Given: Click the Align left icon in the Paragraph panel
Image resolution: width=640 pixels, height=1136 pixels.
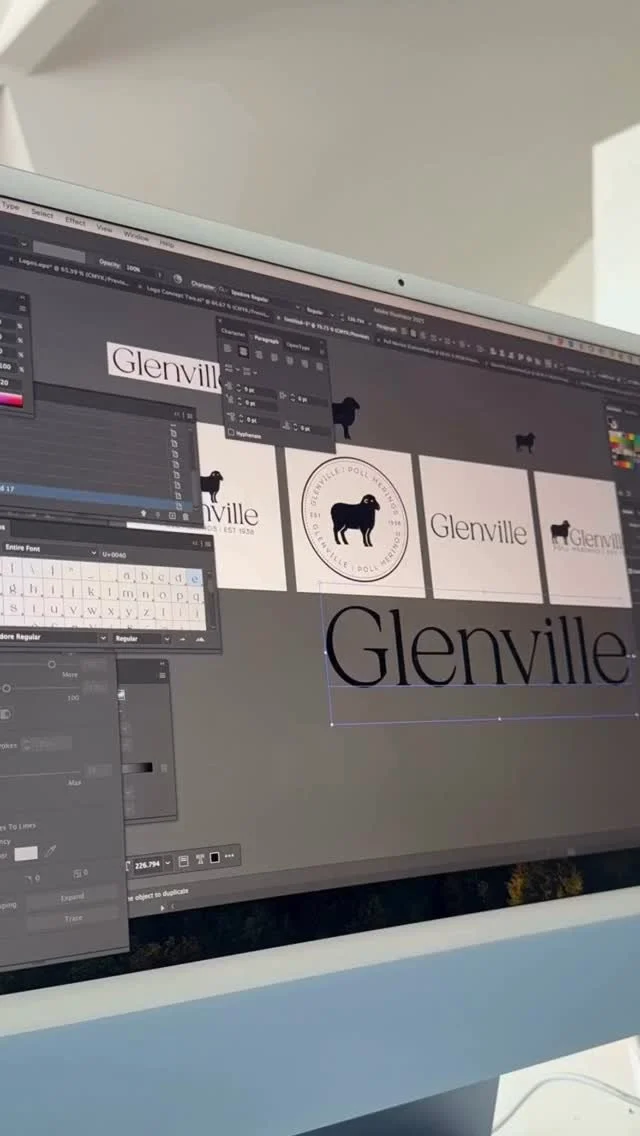Looking at the screenshot, I should point(228,348).
